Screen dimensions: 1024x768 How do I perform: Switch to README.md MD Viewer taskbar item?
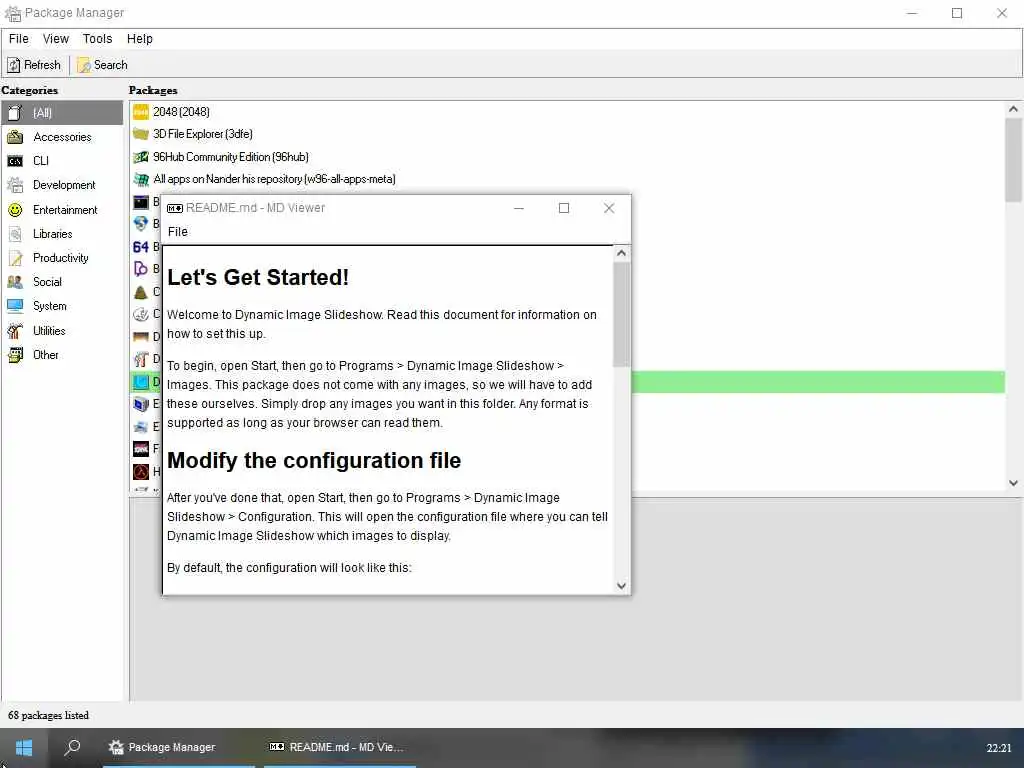(x=340, y=747)
